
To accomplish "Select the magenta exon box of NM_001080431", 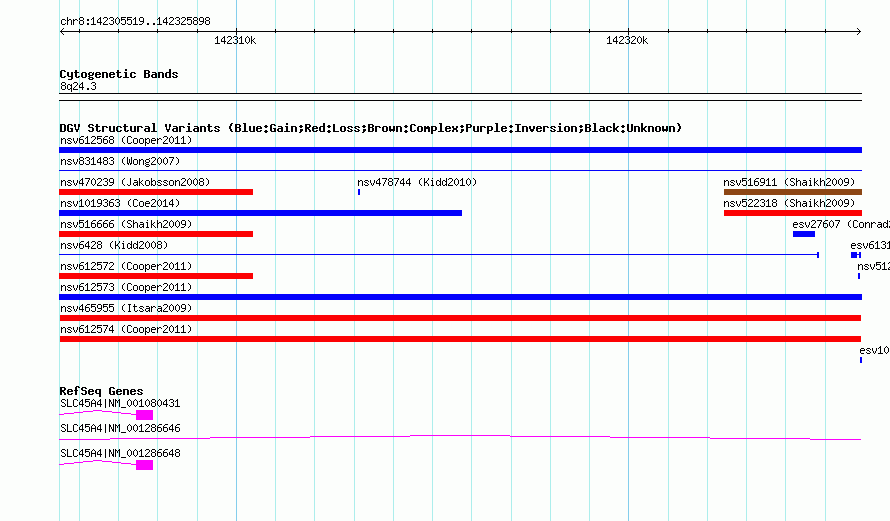I will (144, 415).
